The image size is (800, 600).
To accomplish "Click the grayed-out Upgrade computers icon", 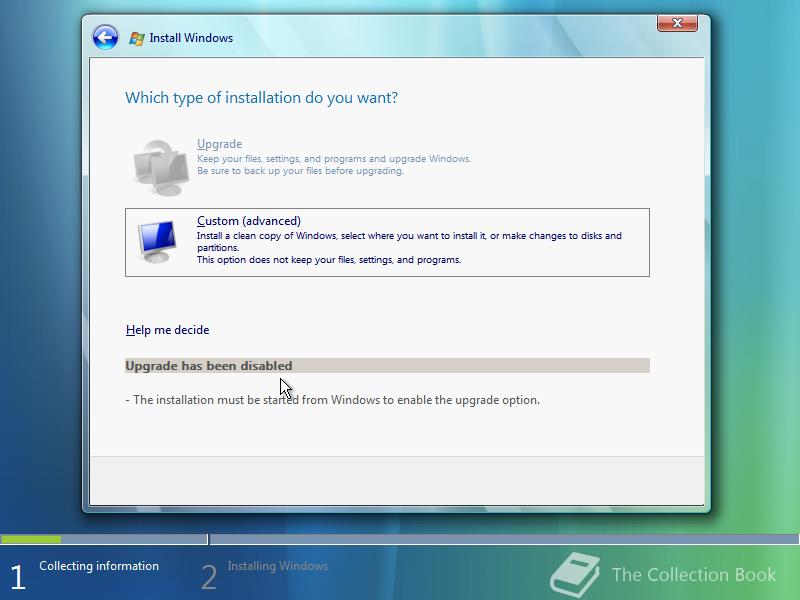I will tap(161, 168).
